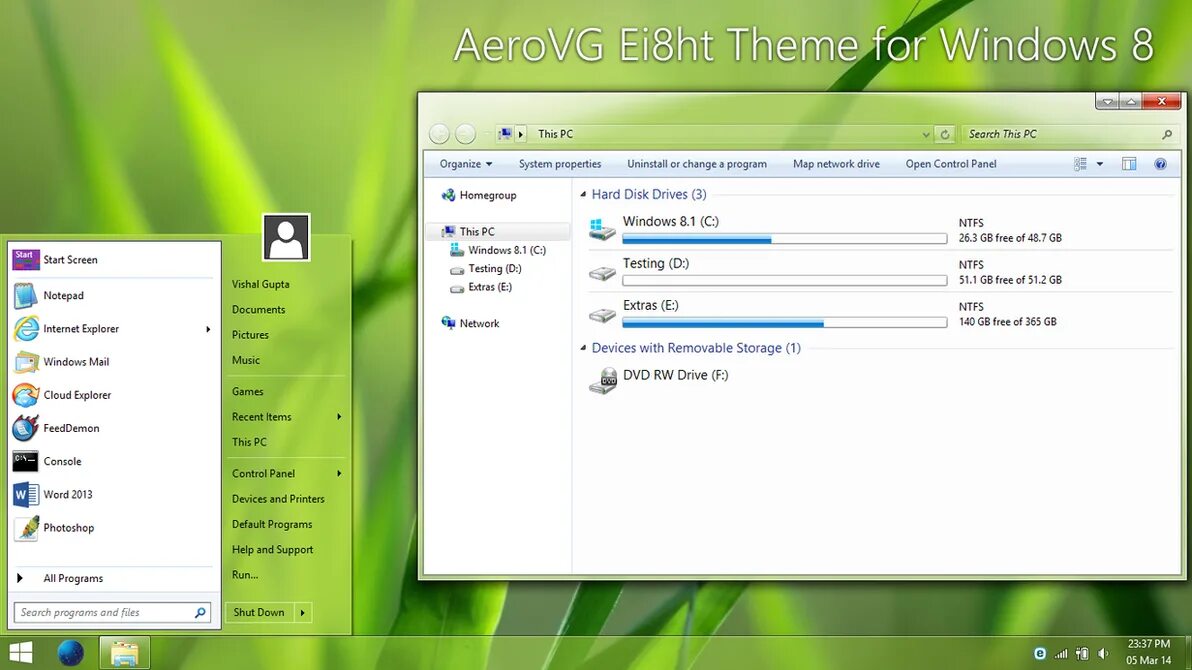Open the globe browser taskbar icon
Viewport: 1192px width, 670px height.
click(71, 653)
